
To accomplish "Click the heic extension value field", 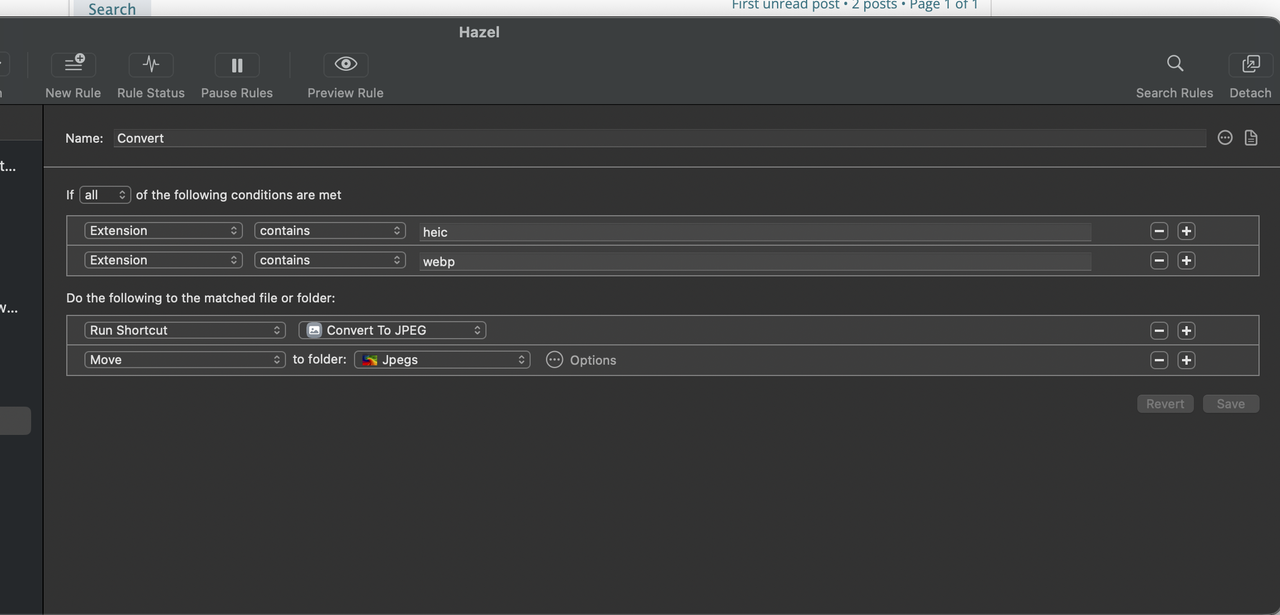I will [x=755, y=232].
